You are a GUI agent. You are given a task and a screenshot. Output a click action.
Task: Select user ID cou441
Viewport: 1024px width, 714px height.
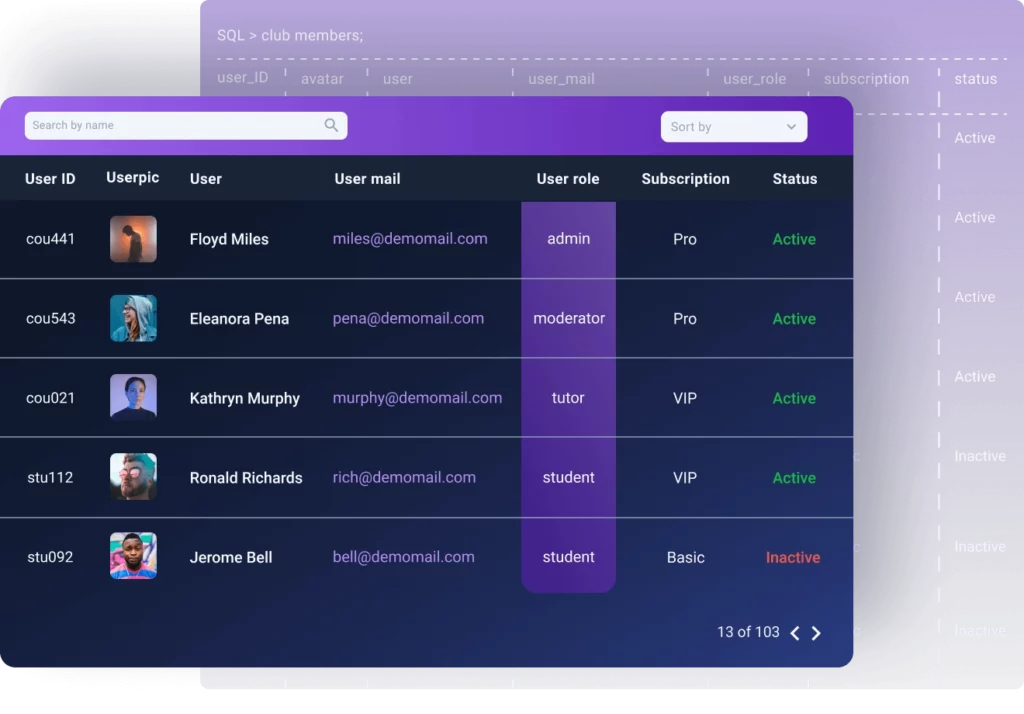coord(50,239)
